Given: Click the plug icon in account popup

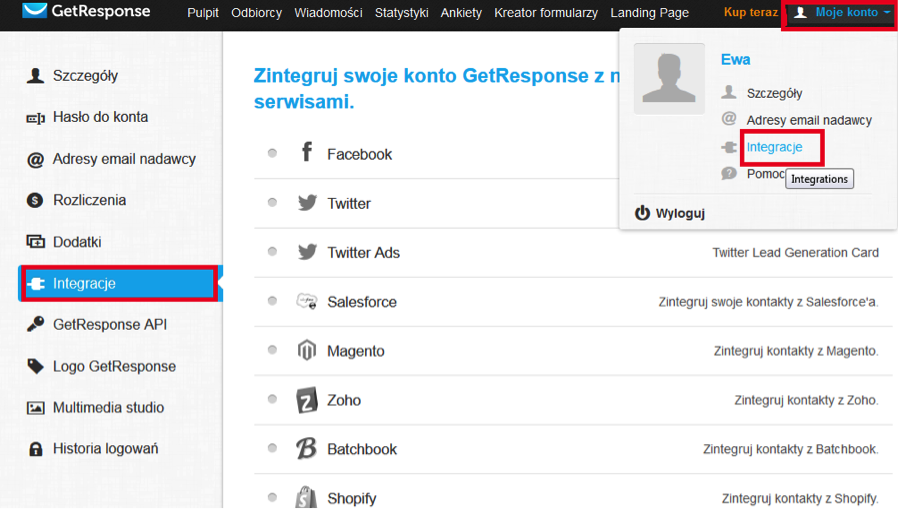Looking at the screenshot, I should coord(729,147).
